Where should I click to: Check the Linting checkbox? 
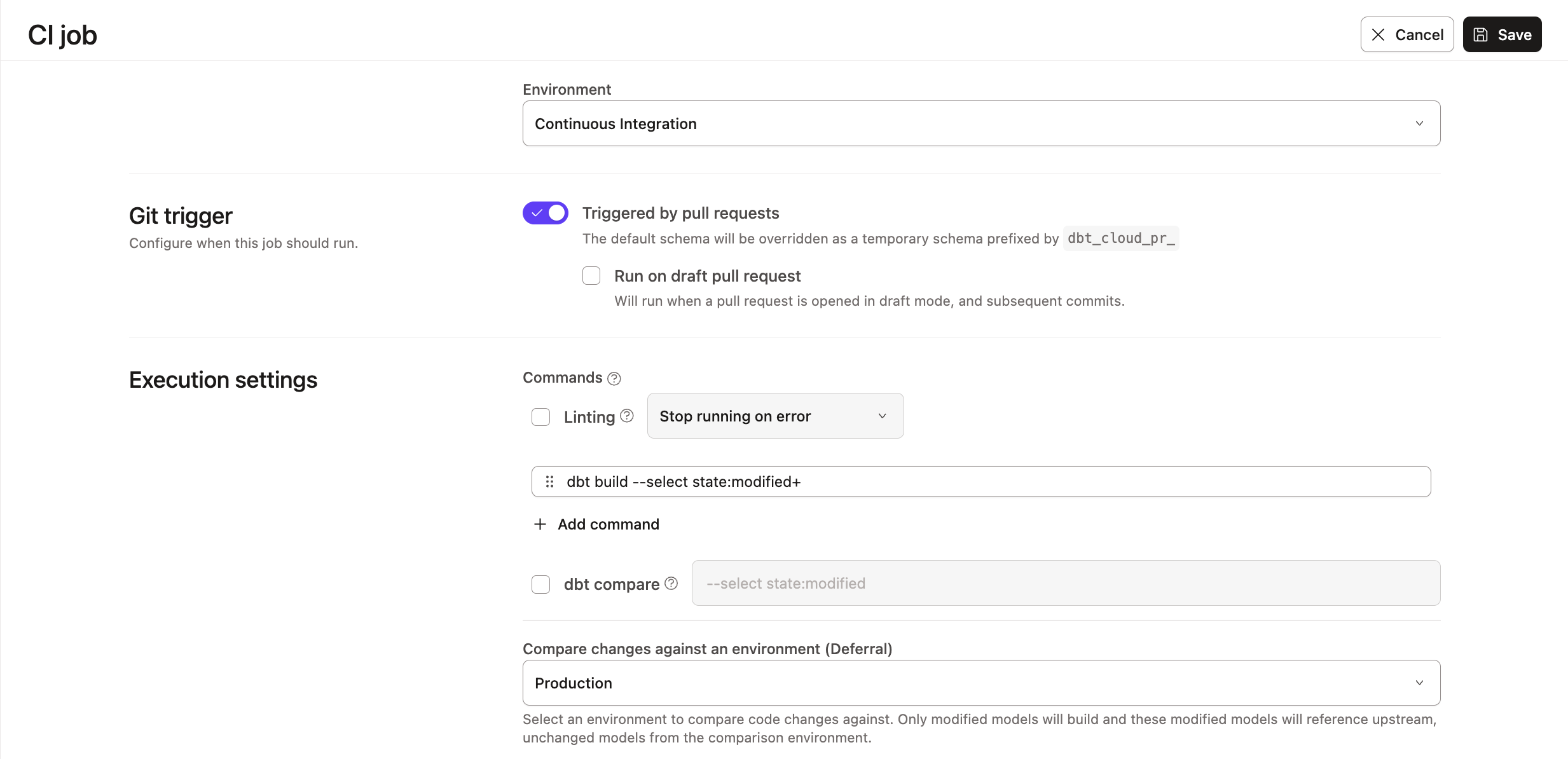pos(540,417)
